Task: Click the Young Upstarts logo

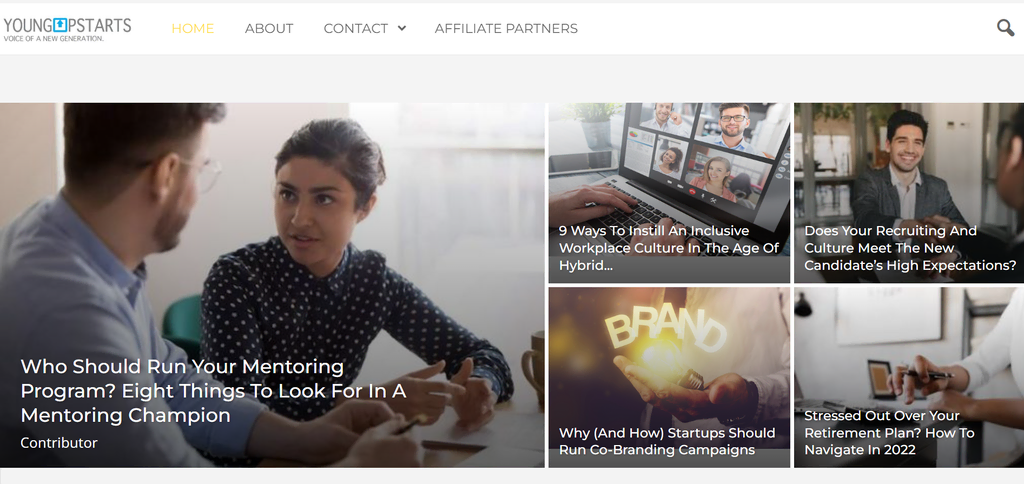Action: tap(67, 27)
